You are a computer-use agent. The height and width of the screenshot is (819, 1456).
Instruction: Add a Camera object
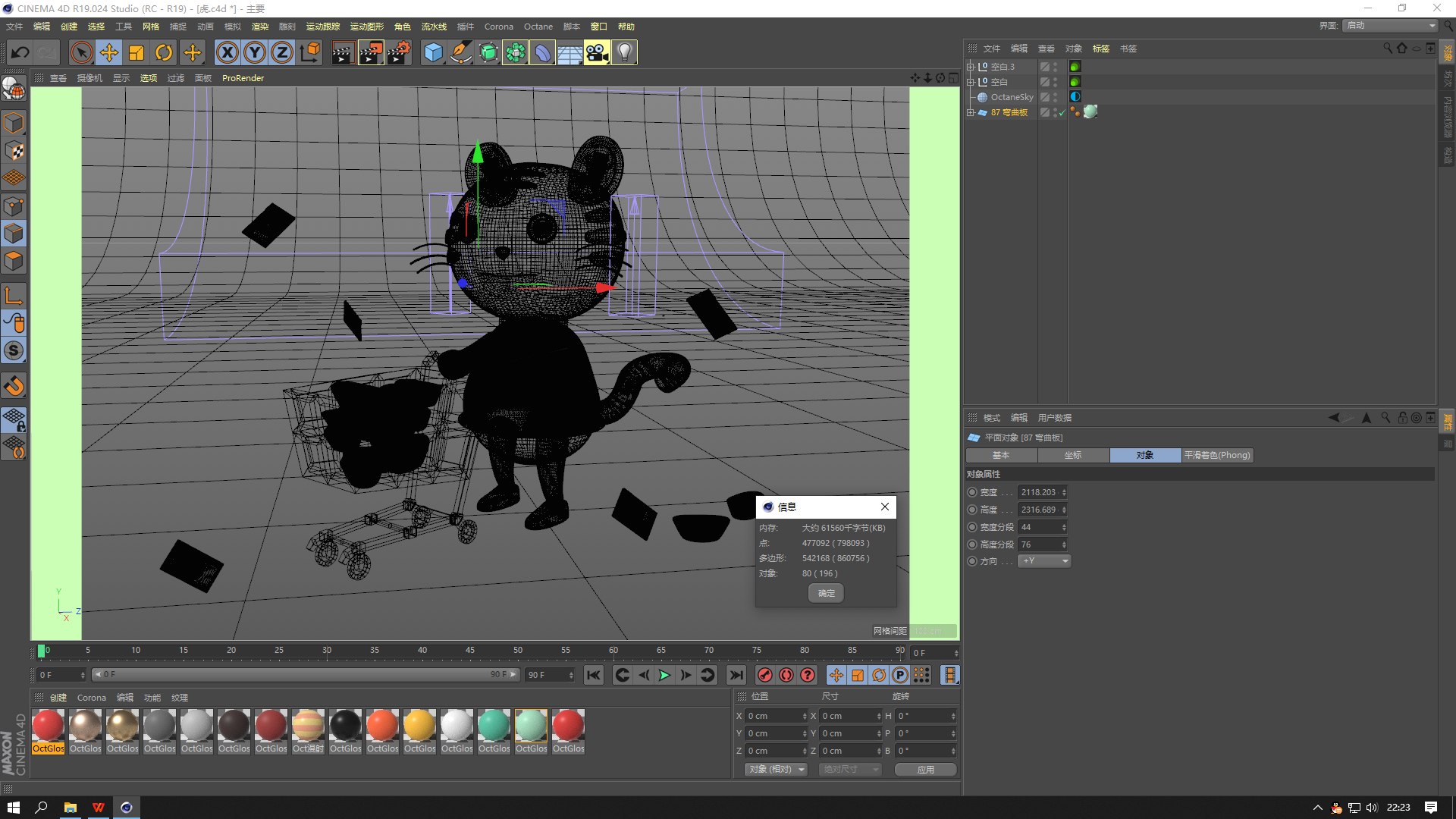597,52
